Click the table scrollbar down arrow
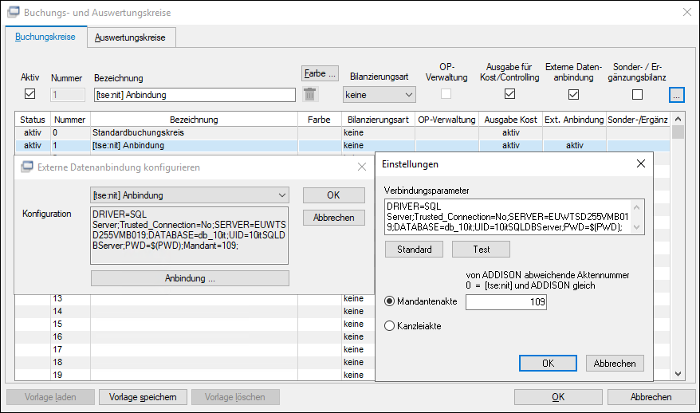Viewport: 700px width, 413px height. click(x=678, y=374)
